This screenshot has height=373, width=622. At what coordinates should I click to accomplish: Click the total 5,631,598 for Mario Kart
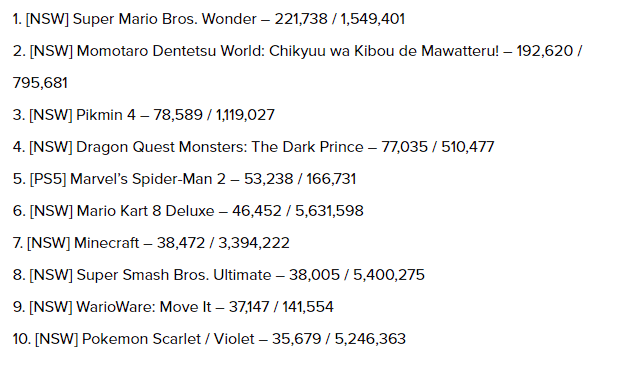point(329,211)
